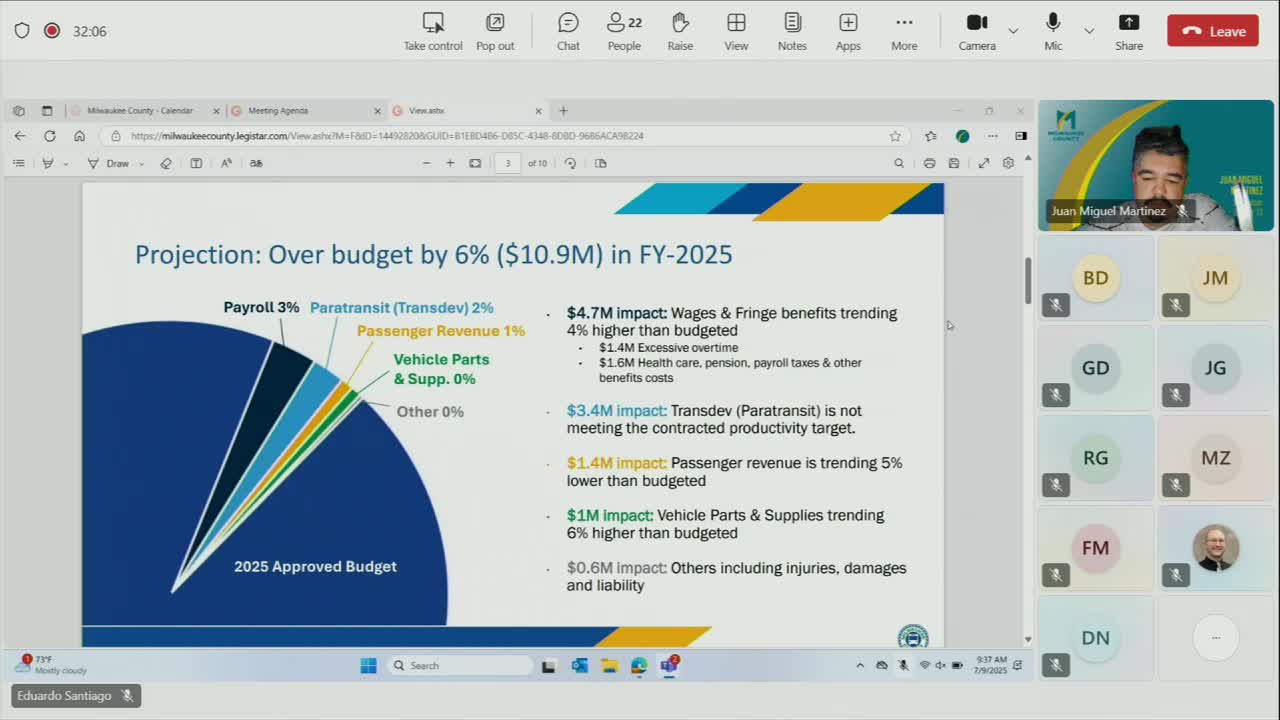Show more participants with ellipsis tile
Viewport: 1280px width, 720px height.
1216,637
